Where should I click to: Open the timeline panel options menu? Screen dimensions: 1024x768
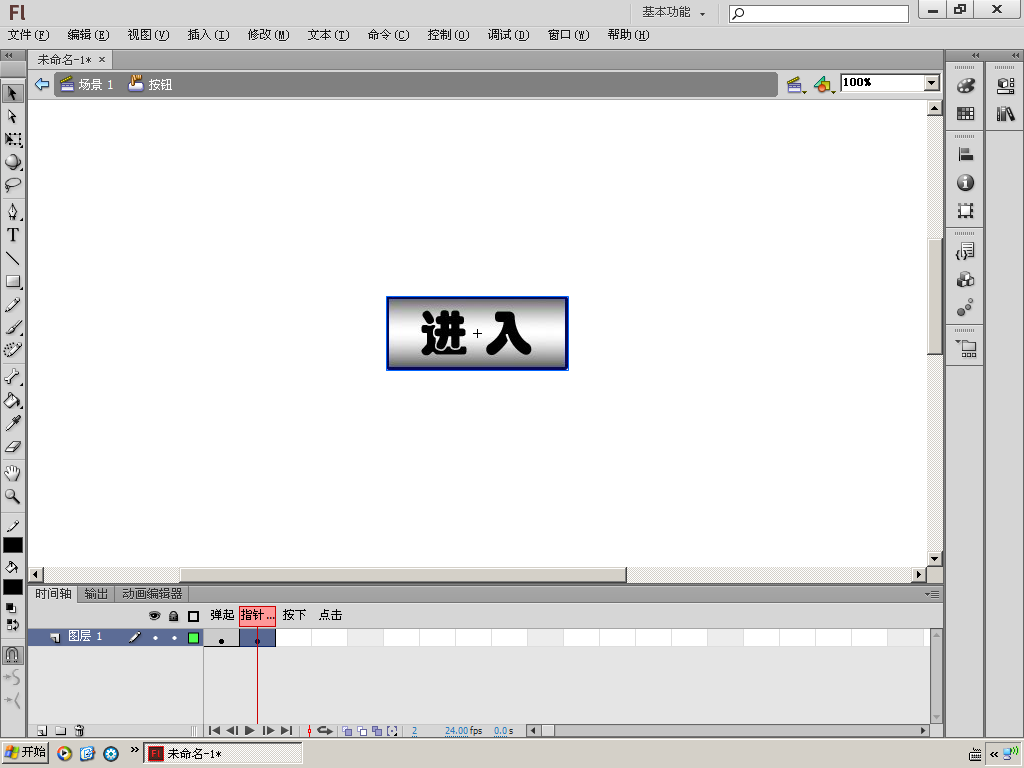click(x=933, y=594)
